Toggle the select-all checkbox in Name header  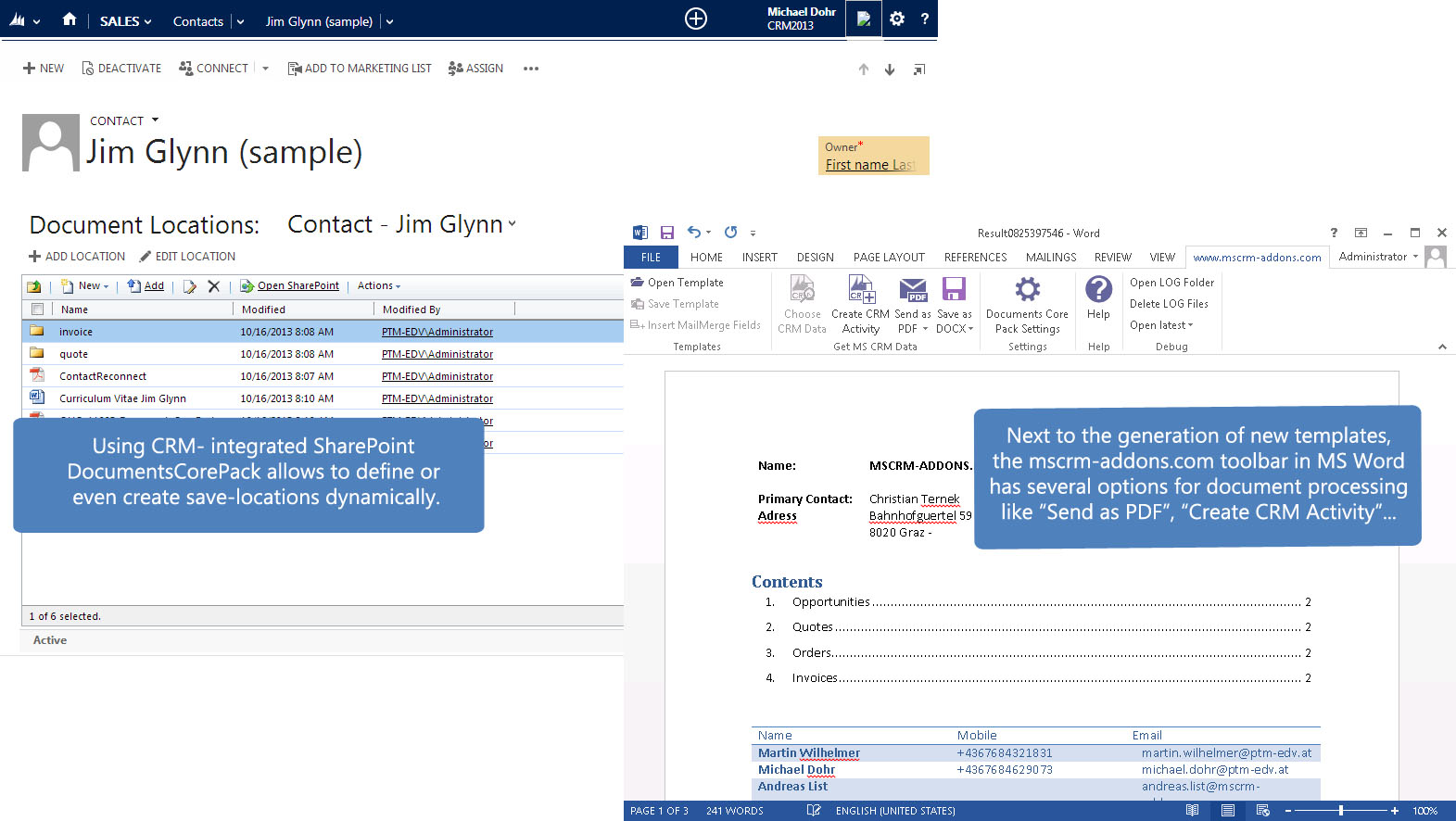(x=37, y=309)
